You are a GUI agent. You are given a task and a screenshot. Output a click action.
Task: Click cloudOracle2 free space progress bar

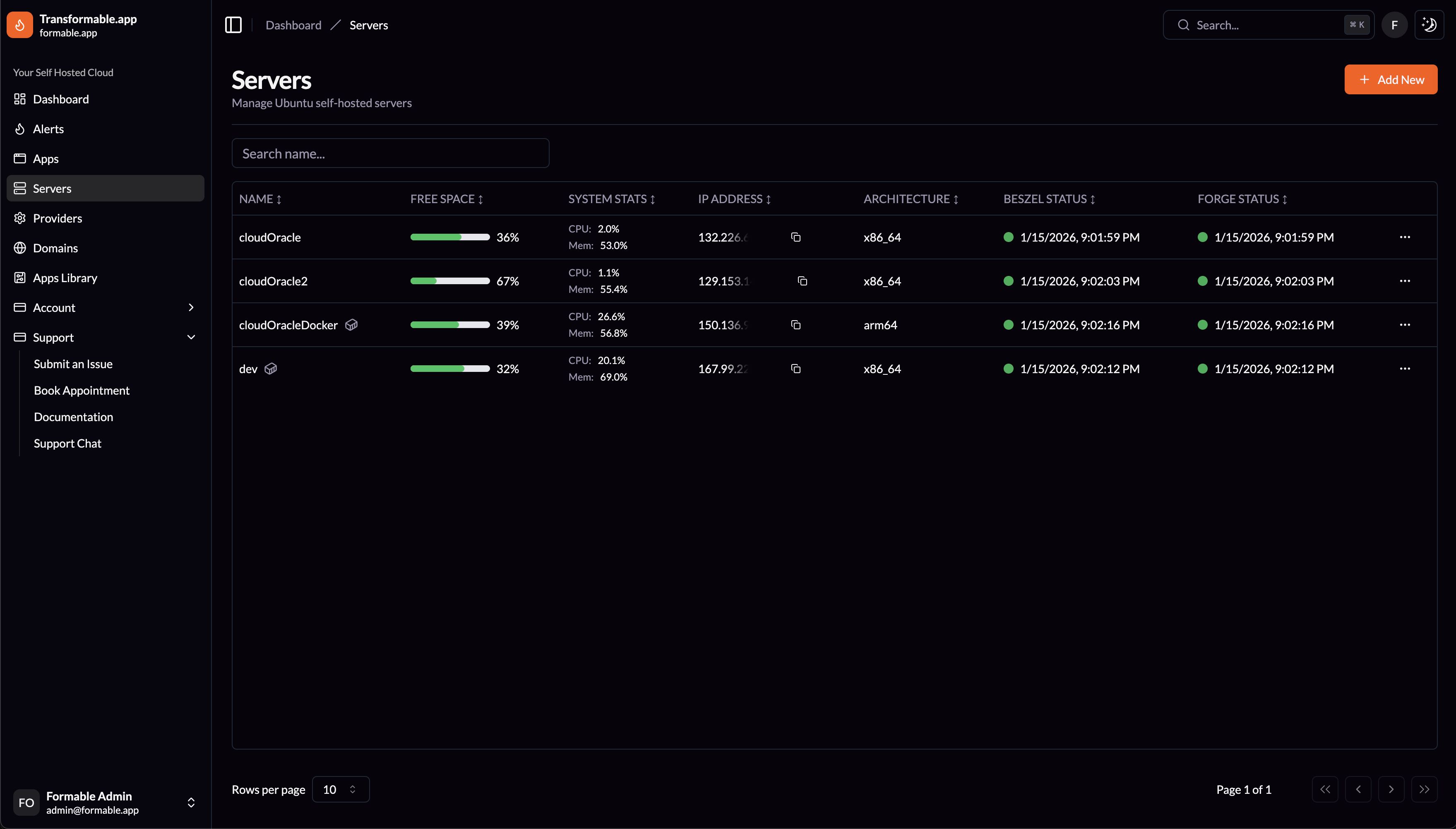(x=450, y=280)
